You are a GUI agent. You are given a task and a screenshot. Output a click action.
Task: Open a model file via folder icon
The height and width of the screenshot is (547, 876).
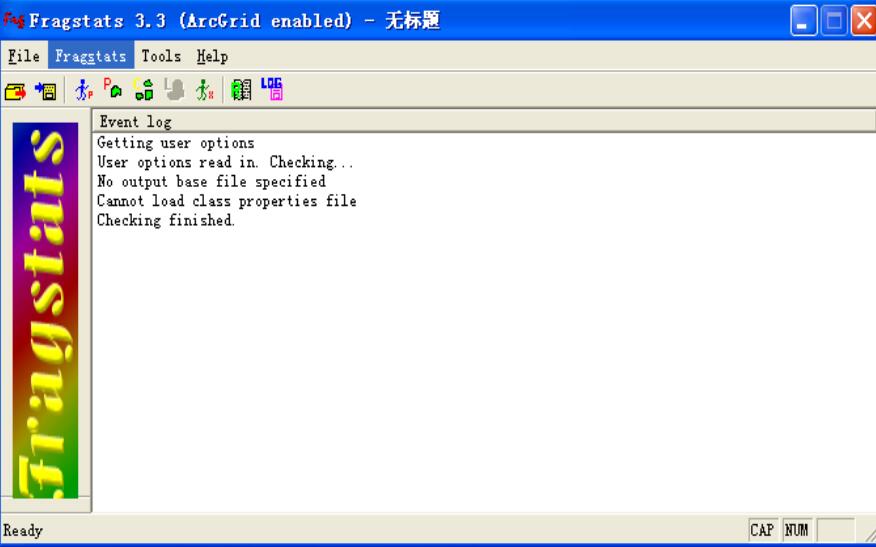16,91
